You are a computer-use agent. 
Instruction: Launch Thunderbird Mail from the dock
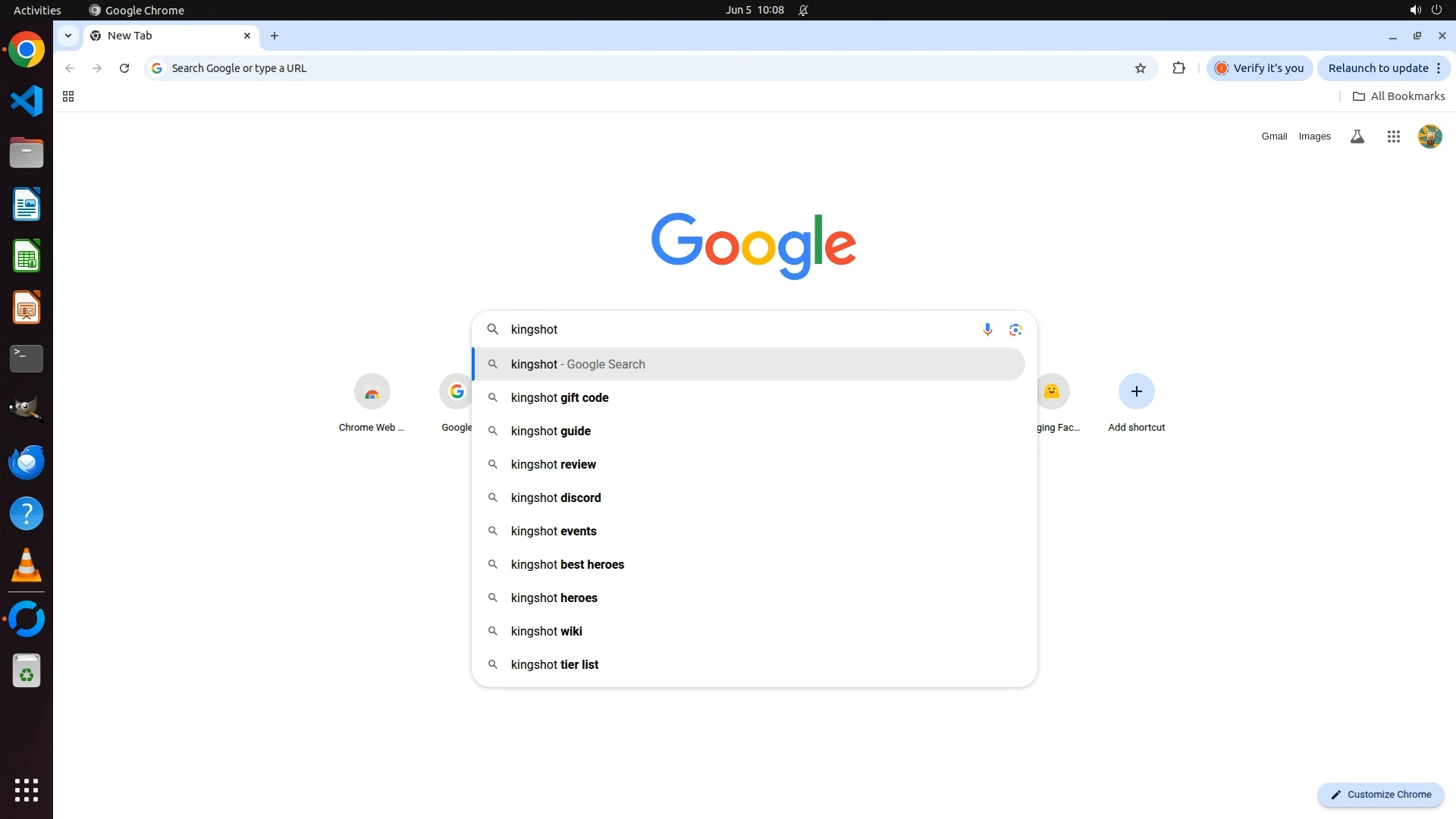[x=27, y=462]
